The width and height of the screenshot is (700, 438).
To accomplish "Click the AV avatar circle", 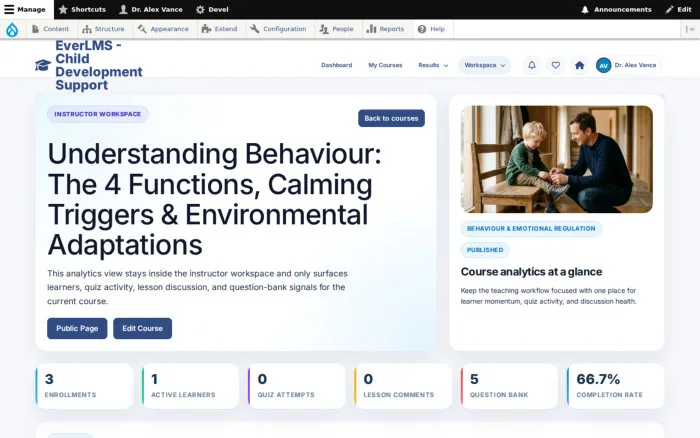I will pyautogui.click(x=604, y=66).
